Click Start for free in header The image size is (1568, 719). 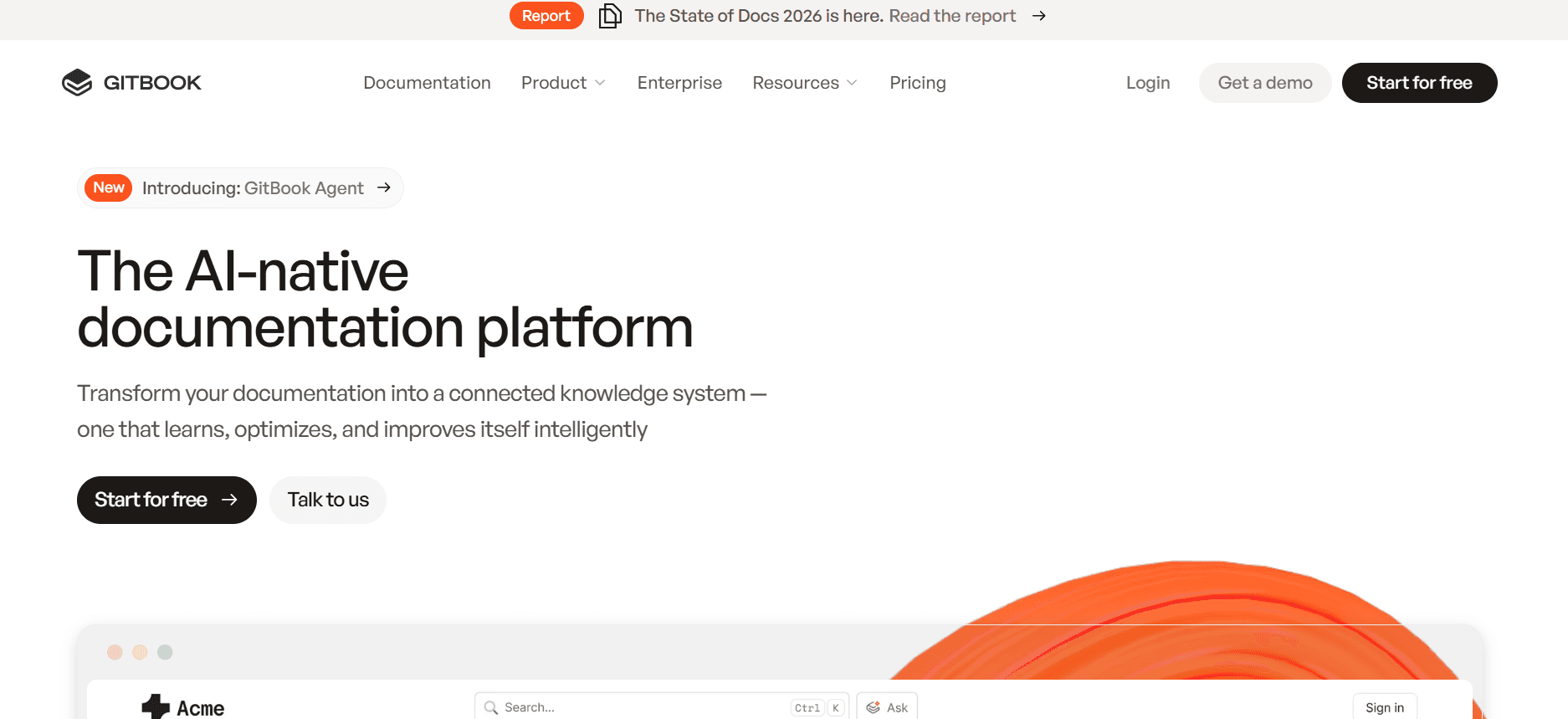[1420, 83]
